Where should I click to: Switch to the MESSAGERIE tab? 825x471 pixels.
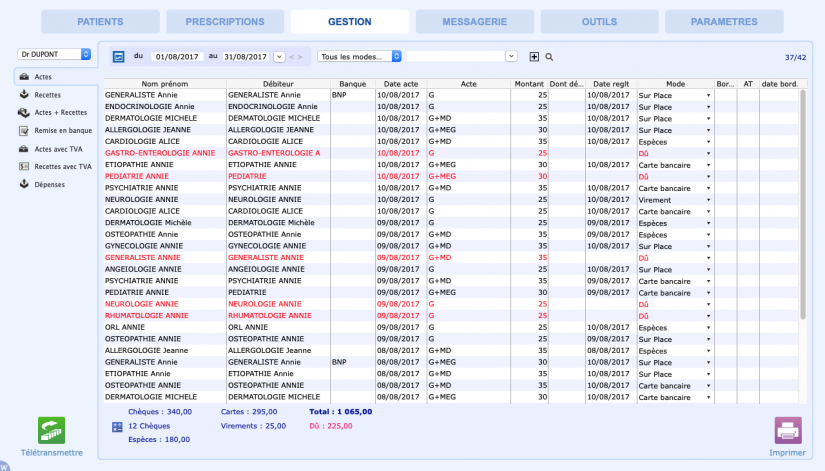click(x=475, y=22)
